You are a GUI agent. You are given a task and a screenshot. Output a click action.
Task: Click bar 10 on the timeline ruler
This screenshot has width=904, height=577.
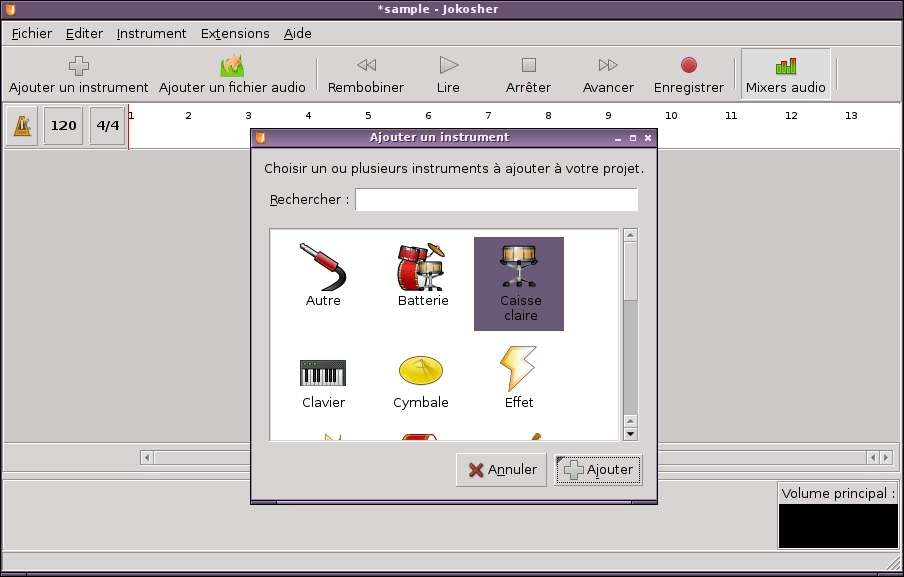[671, 115]
